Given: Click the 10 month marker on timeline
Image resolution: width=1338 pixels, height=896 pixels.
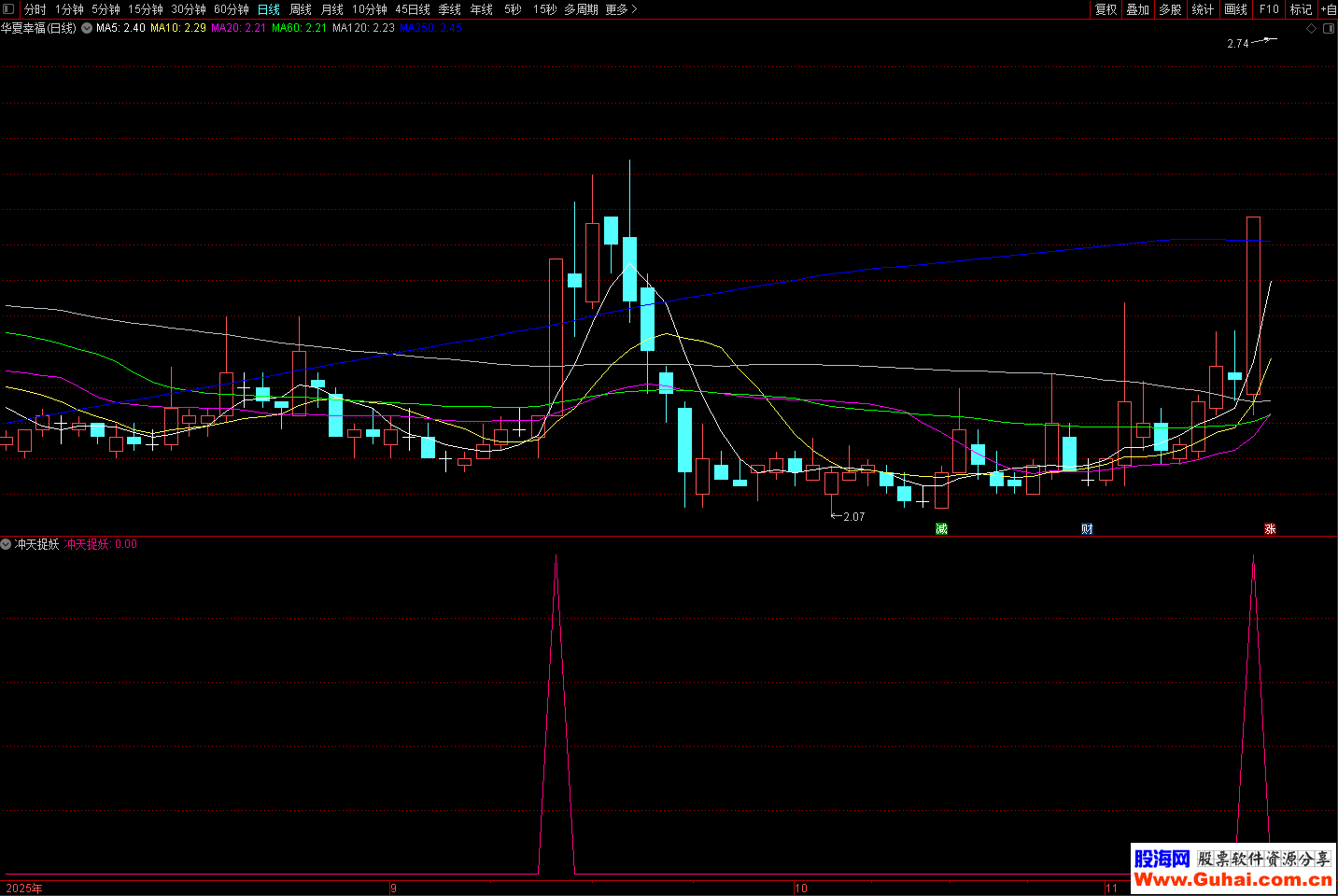Looking at the screenshot, I should (800, 888).
